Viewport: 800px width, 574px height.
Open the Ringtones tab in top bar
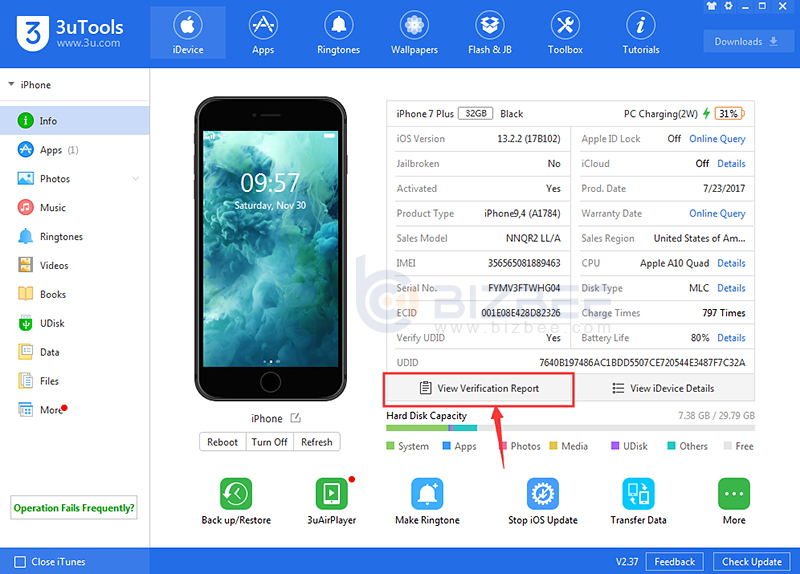(338, 33)
